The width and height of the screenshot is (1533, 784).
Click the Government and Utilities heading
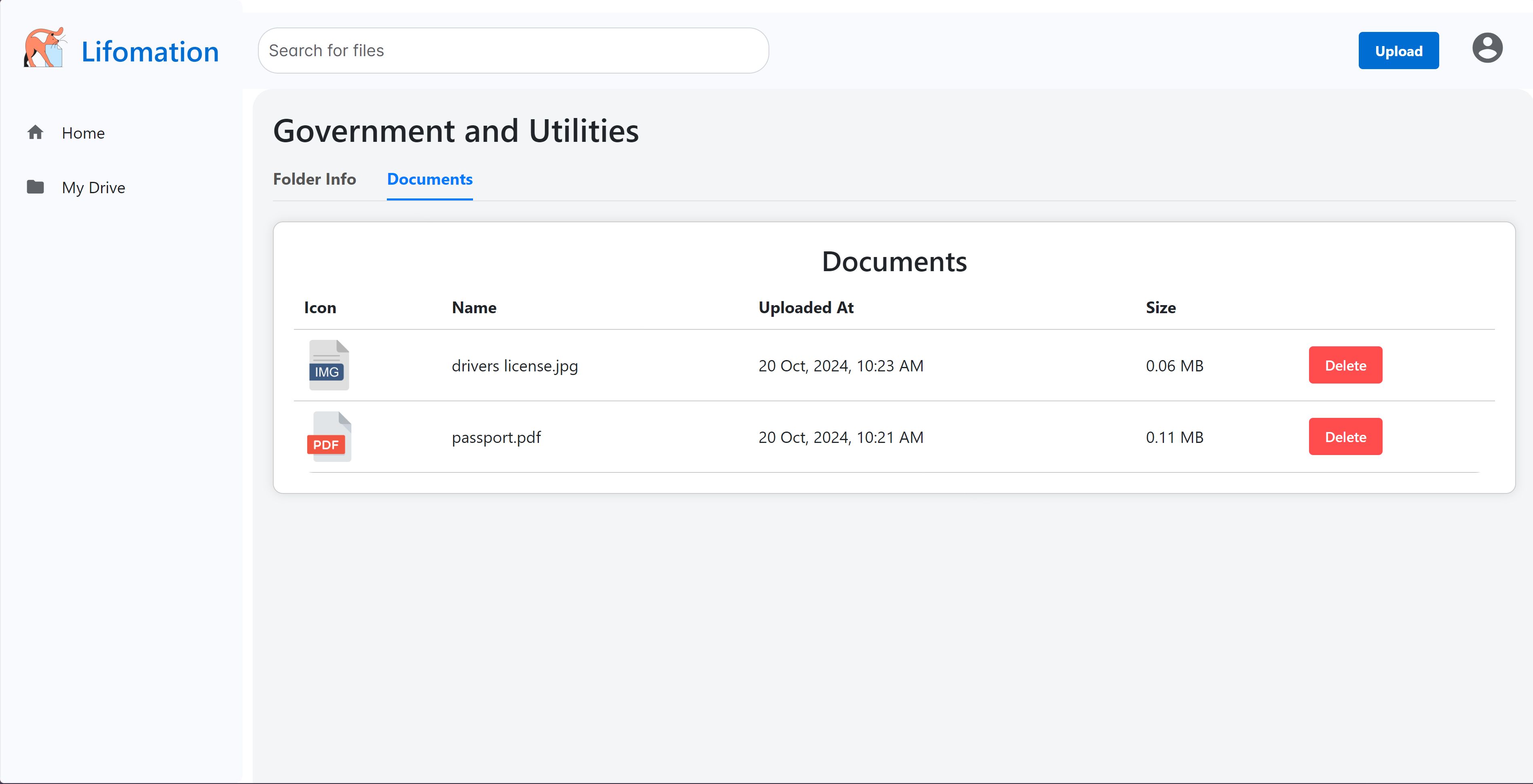(455, 131)
